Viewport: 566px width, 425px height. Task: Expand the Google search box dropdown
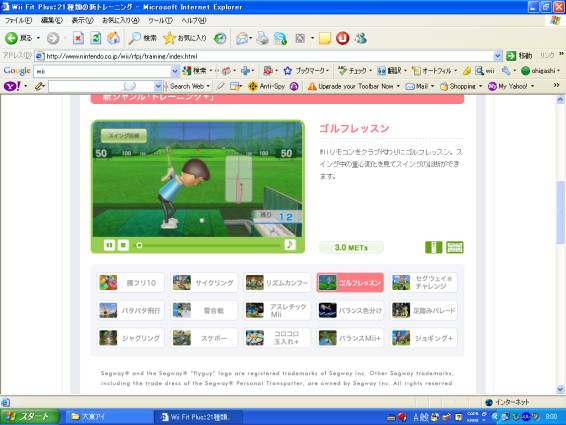click(x=175, y=71)
